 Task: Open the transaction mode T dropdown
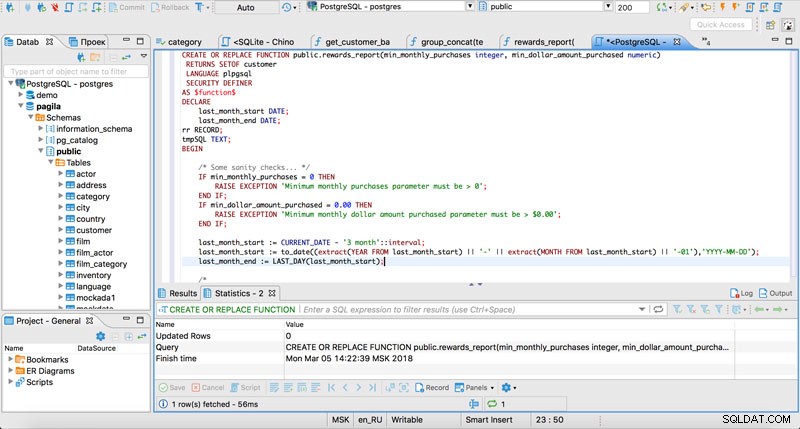(202, 7)
